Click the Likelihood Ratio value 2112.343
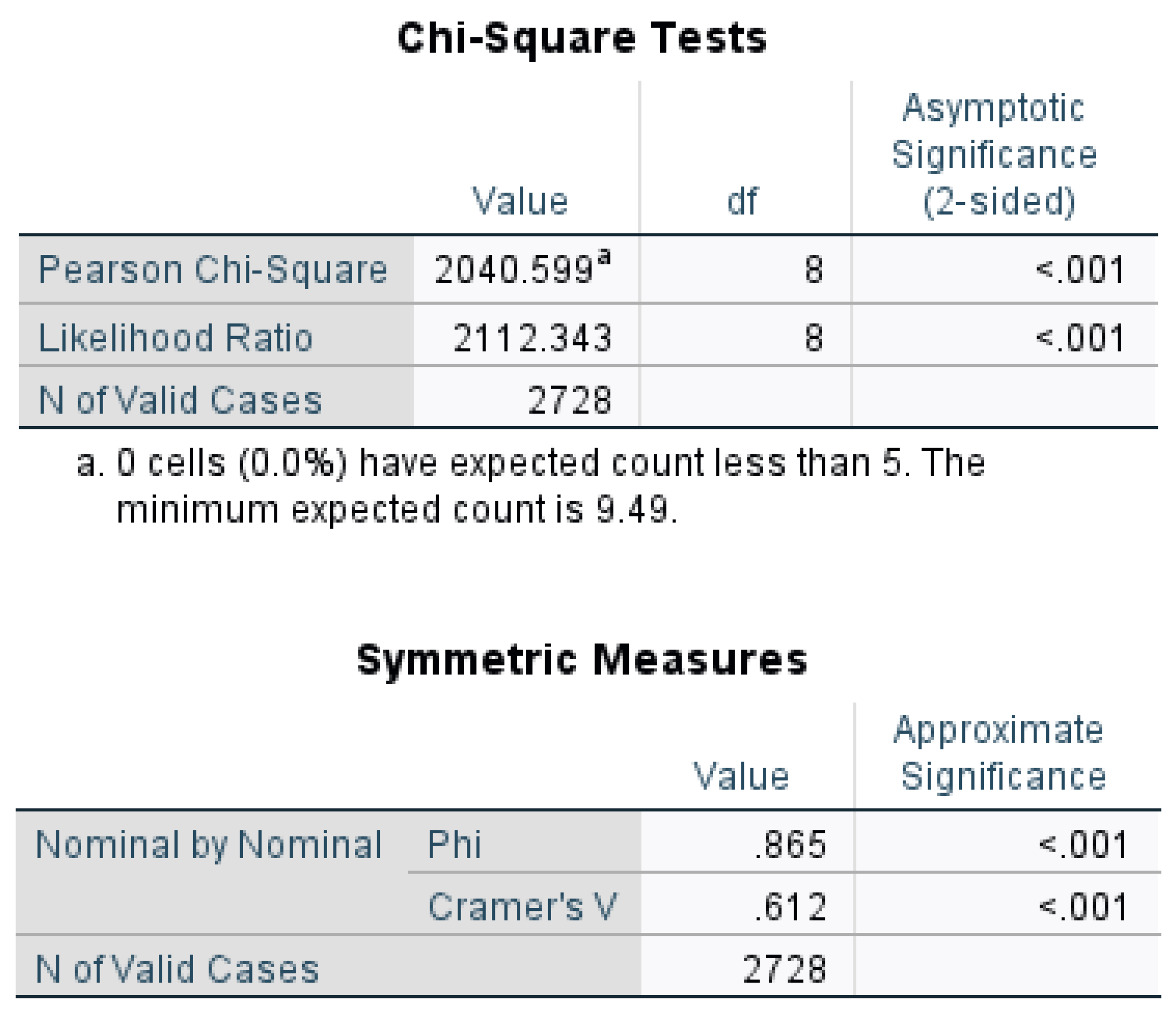1176x1011 pixels. 532,338
